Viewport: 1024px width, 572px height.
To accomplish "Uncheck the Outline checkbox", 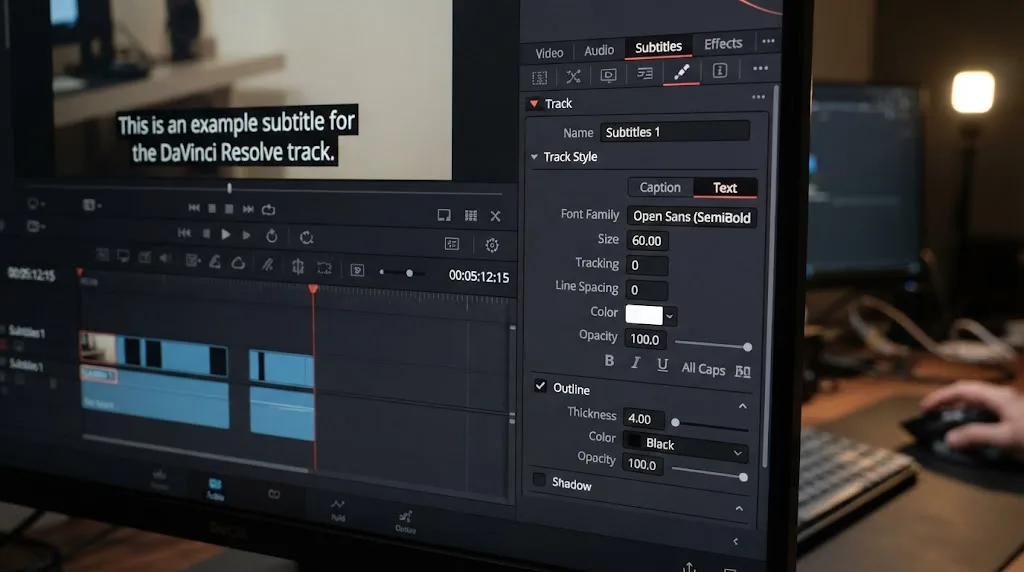I will (540, 386).
